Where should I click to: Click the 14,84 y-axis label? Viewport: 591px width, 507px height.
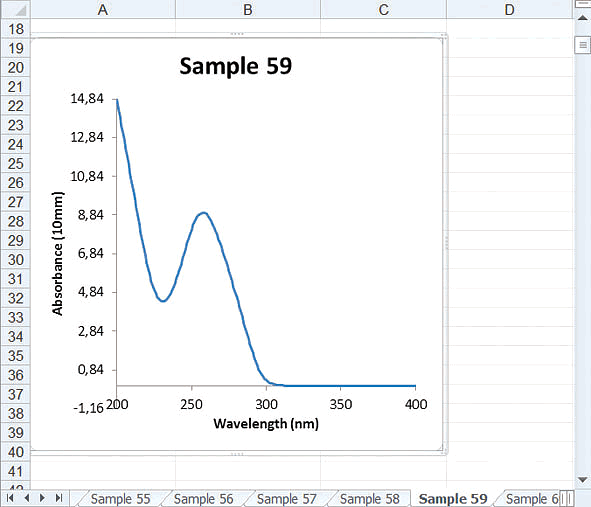click(x=87, y=98)
